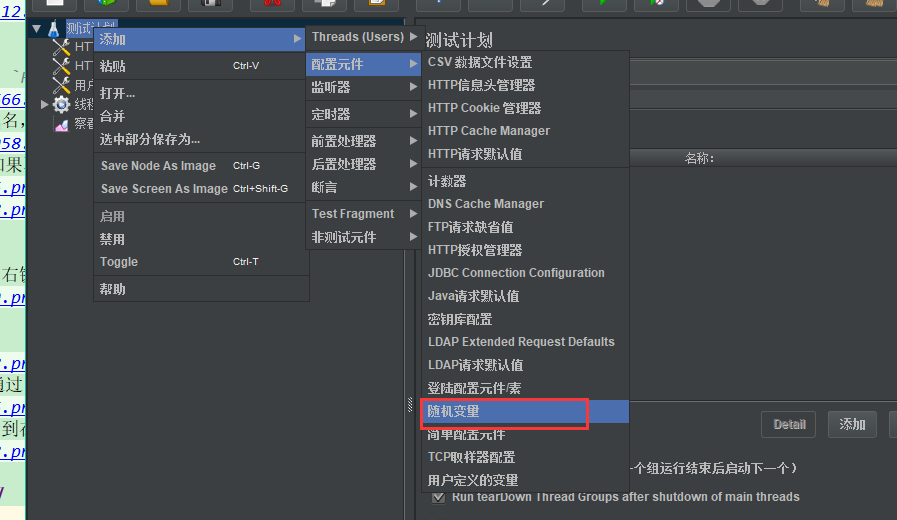Choose 禁用 in the context menu
The image size is (897, 520).
pos(200,239)
